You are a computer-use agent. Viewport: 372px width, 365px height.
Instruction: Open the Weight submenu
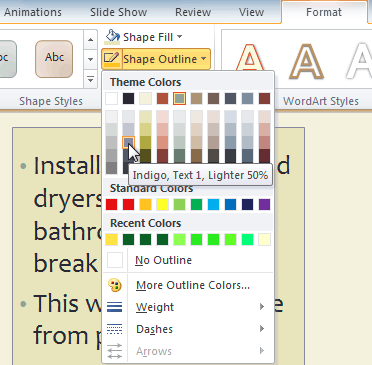(x=188, y=307)
